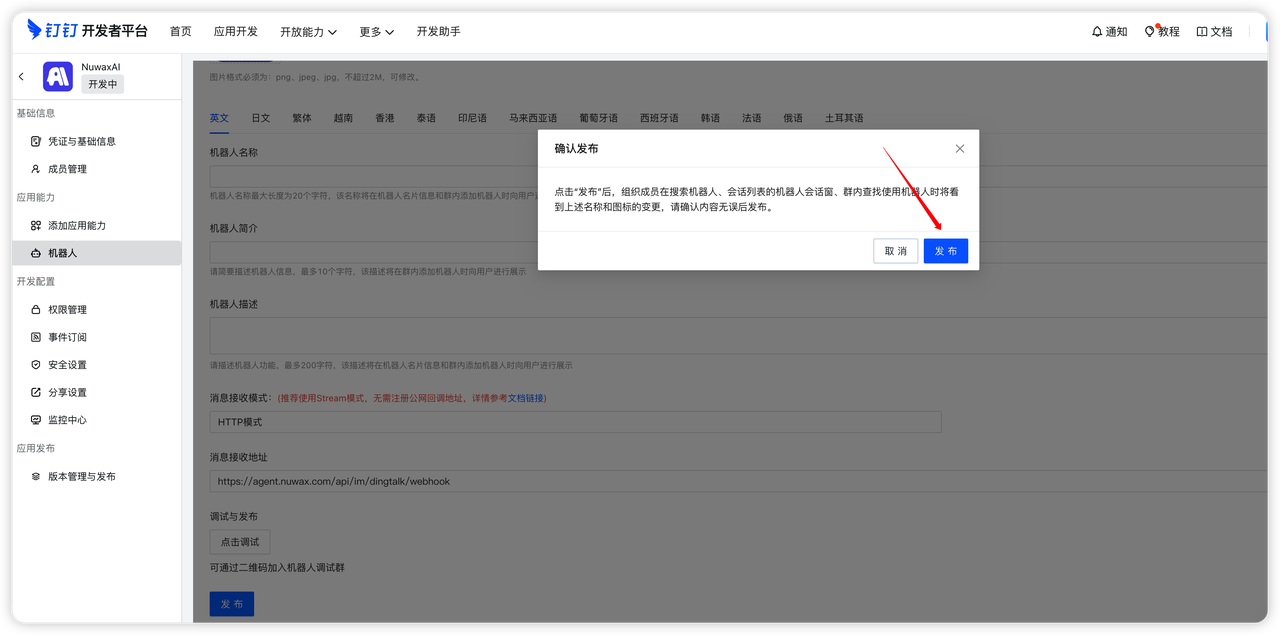Click the member management icon
This screenshot has height=635, width=1280.
(36, 169)
